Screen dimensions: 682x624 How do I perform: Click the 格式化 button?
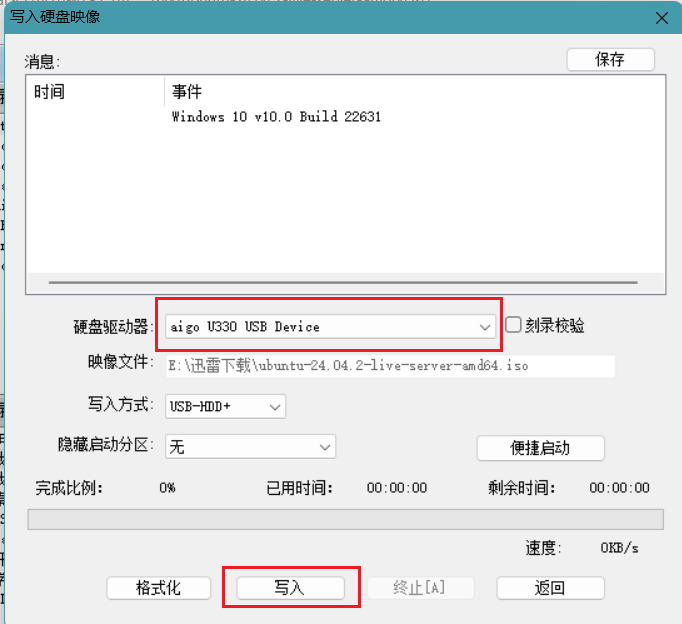coord(159,588)
